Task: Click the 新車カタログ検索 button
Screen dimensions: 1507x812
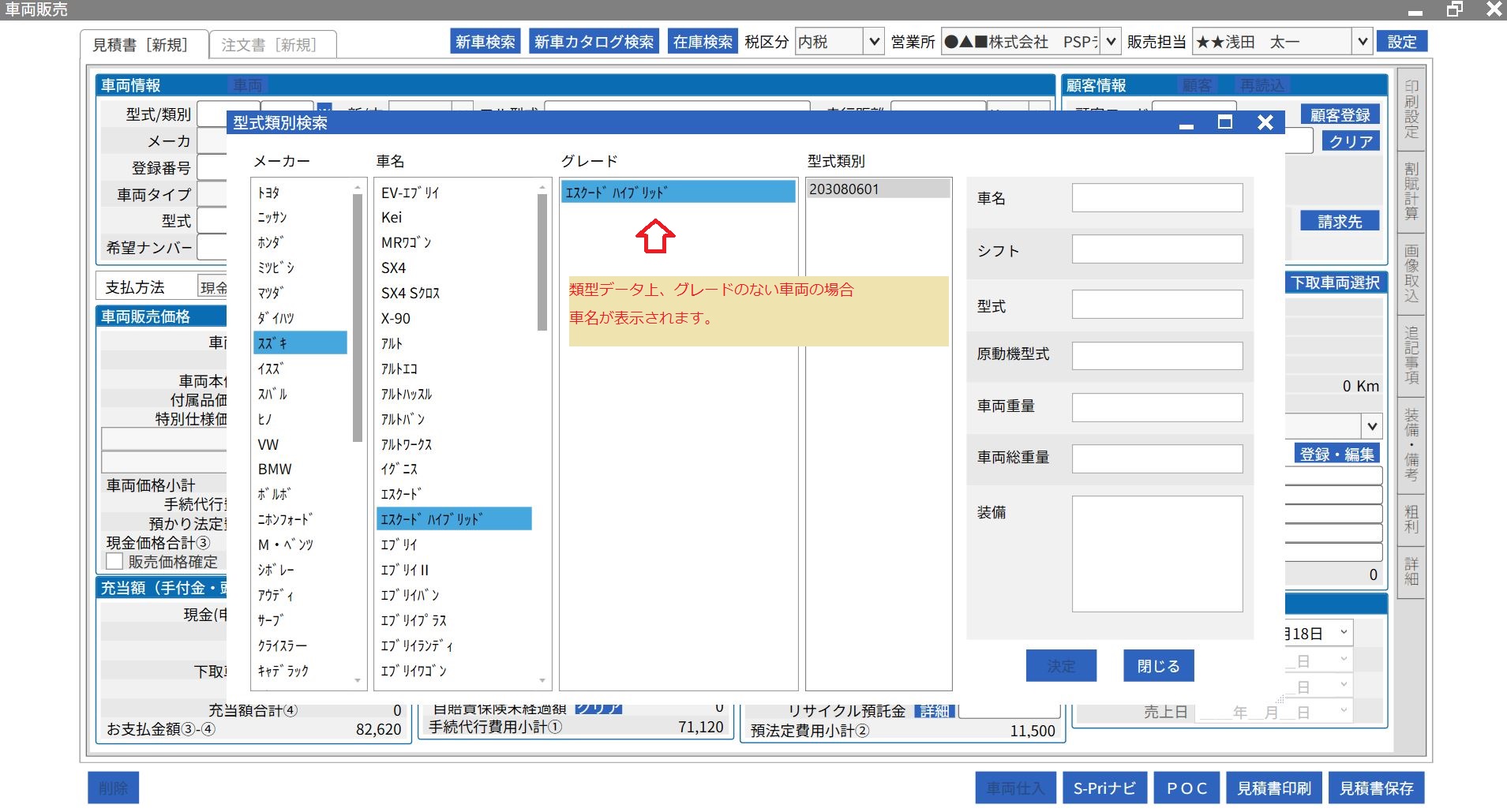Action: point(594,42)
